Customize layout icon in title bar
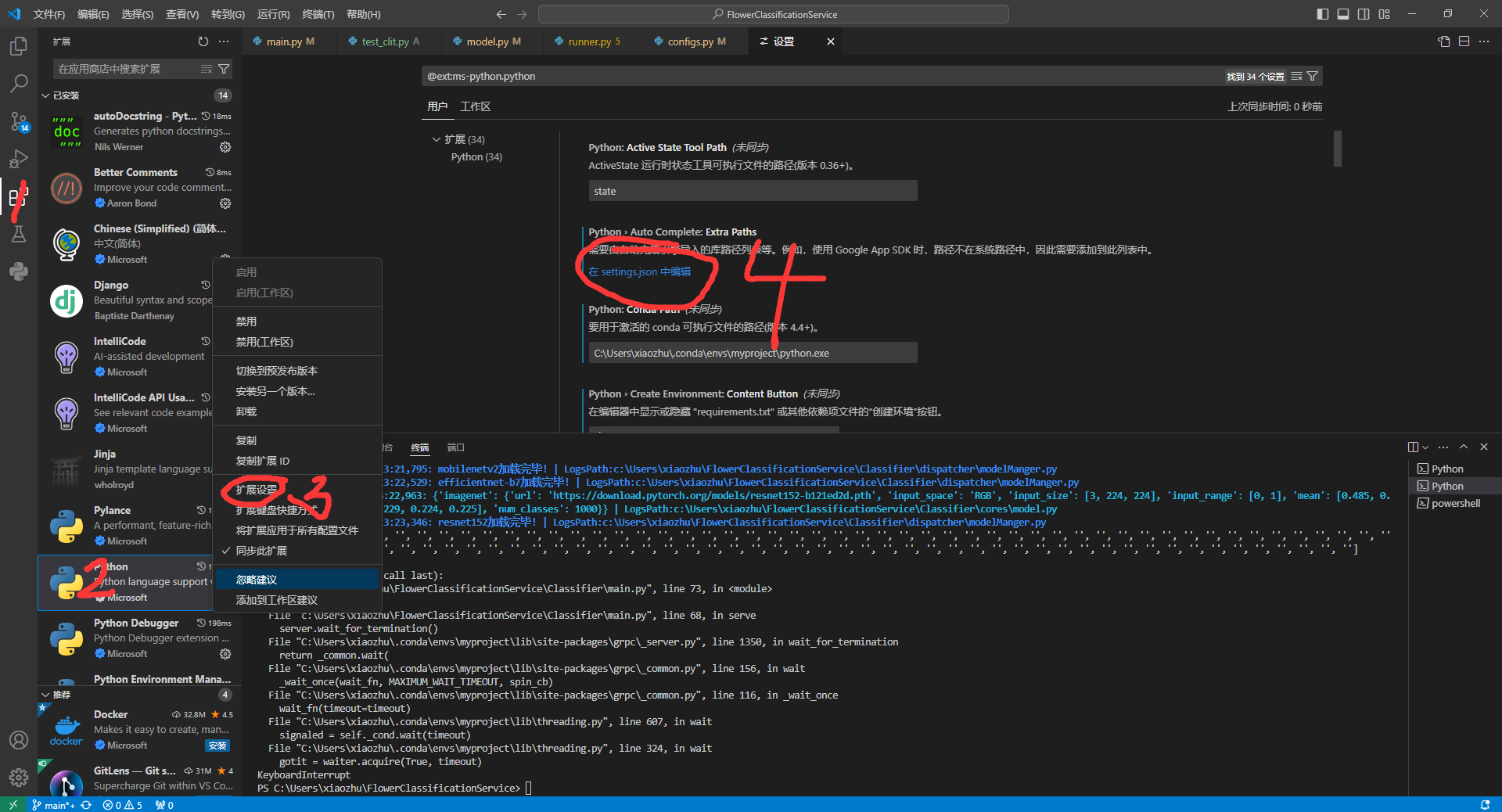The height and width of the screenshot is (812, 1502). point(1385,14)
